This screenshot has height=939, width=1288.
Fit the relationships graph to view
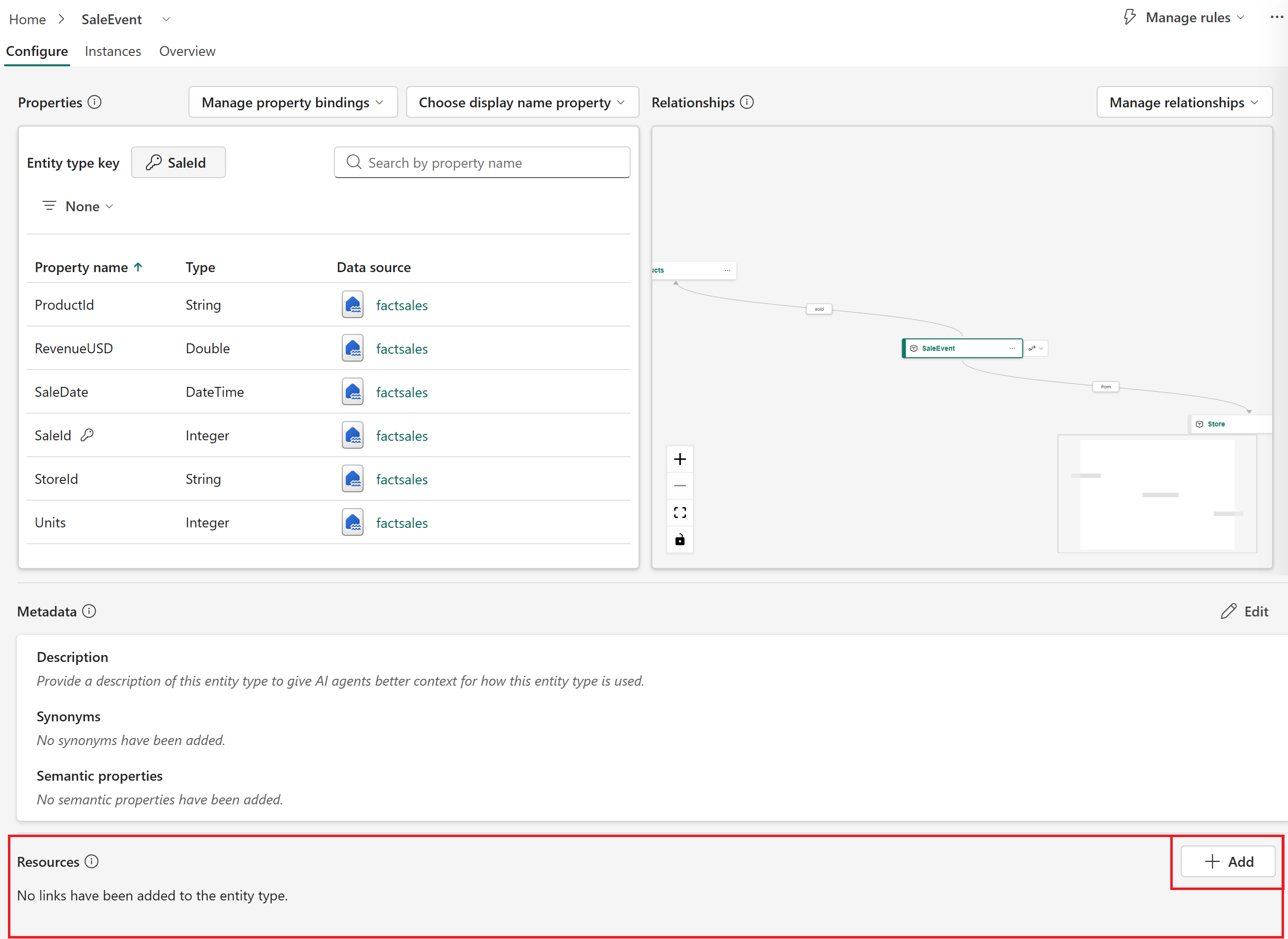680,513
